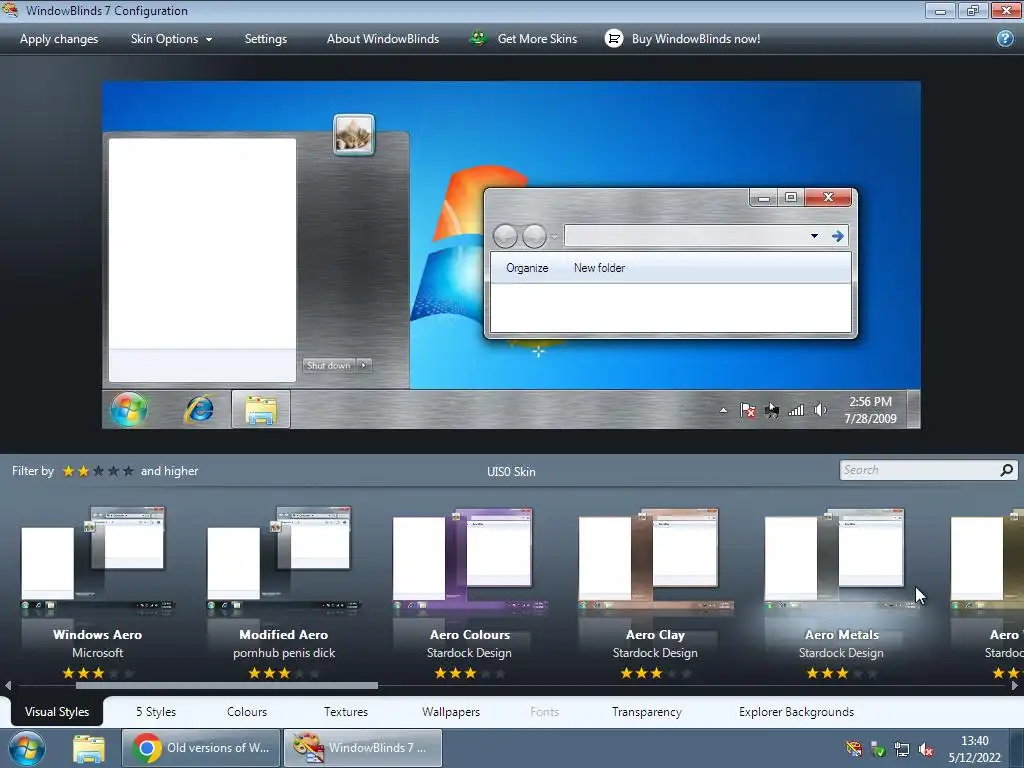Open the Transparency tab
The width and height of the screenshot is (1024, 768).
(647, 712)
